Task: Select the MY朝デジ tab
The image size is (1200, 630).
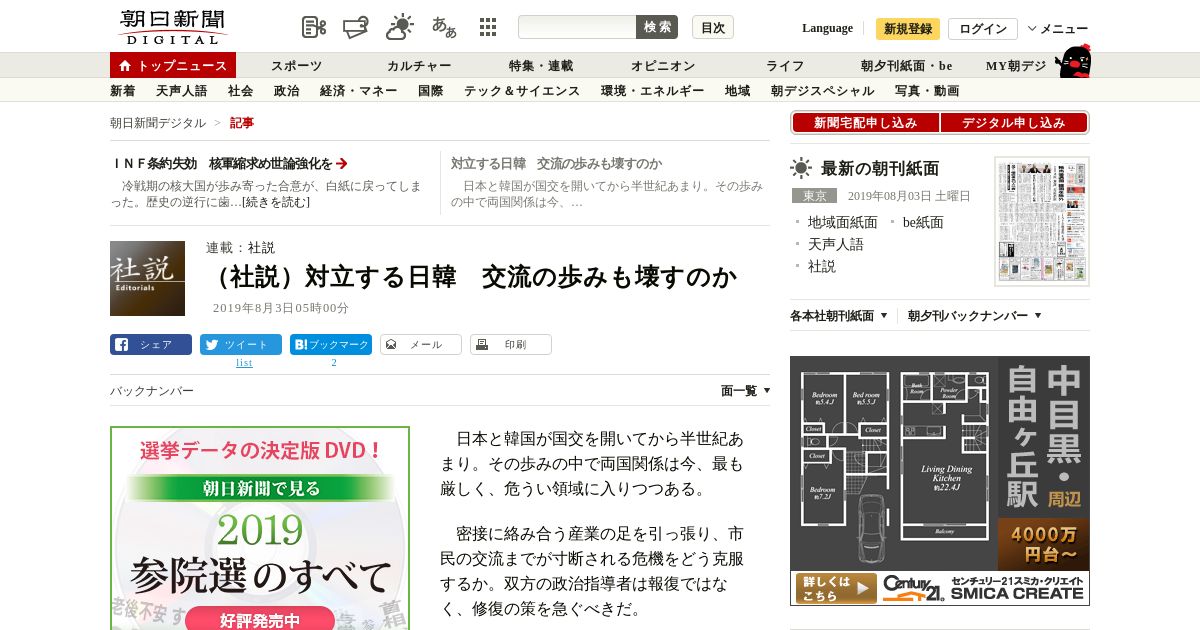Action: pyautogui.click(x=1016, y=66)
